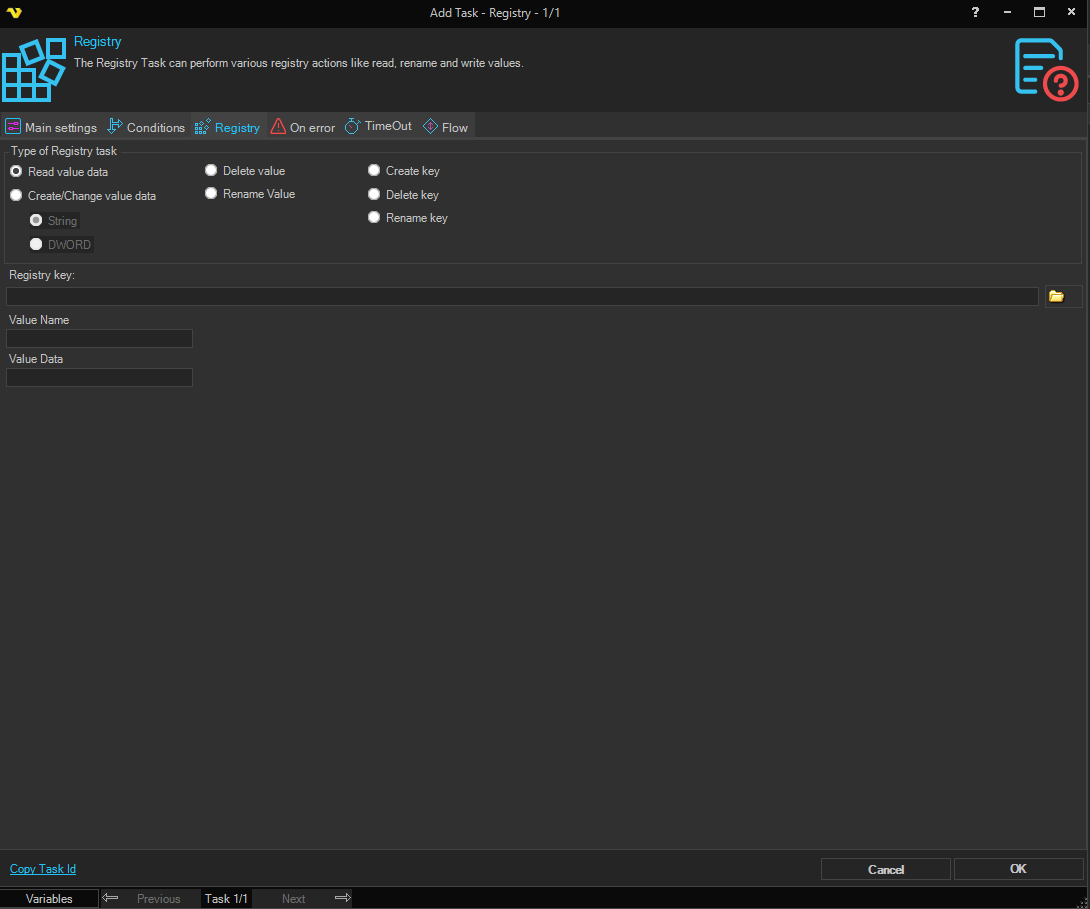Select the Rename key radio option
The width and height of the screenshot is (1090, 909).
pos(374,218)
